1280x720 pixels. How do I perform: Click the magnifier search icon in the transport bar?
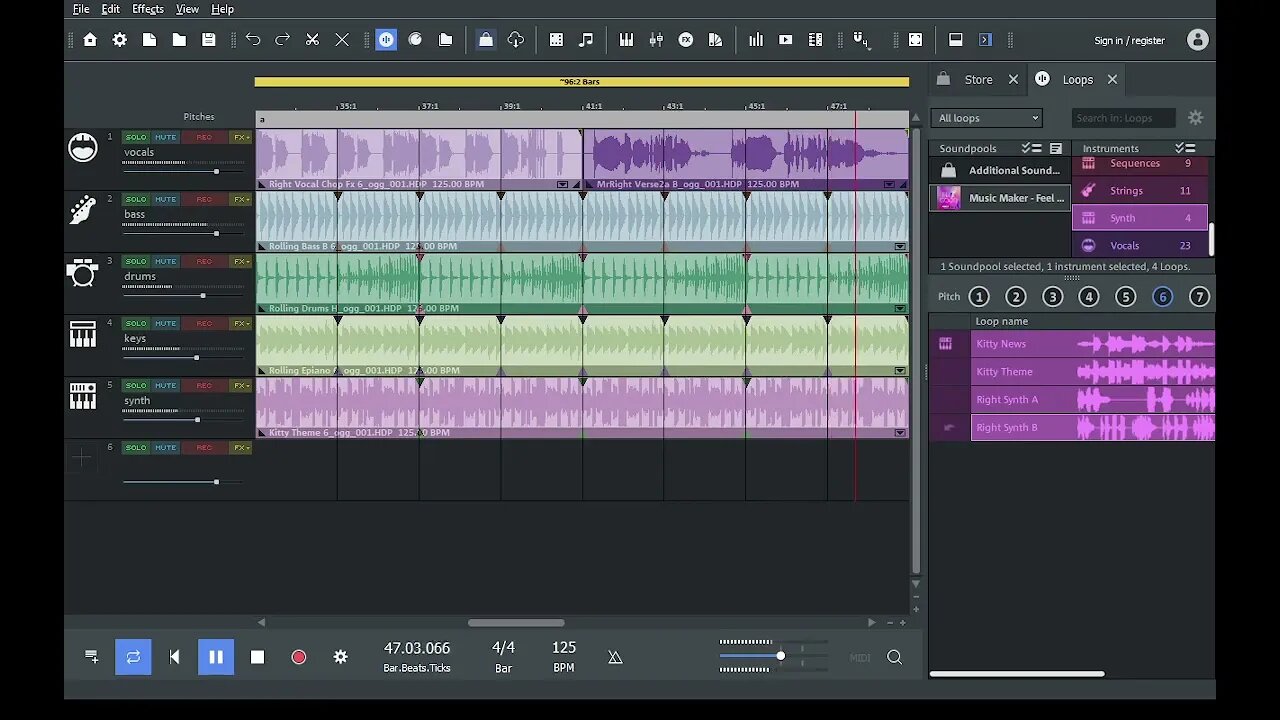pyautogui.click(x=894, y=657)
